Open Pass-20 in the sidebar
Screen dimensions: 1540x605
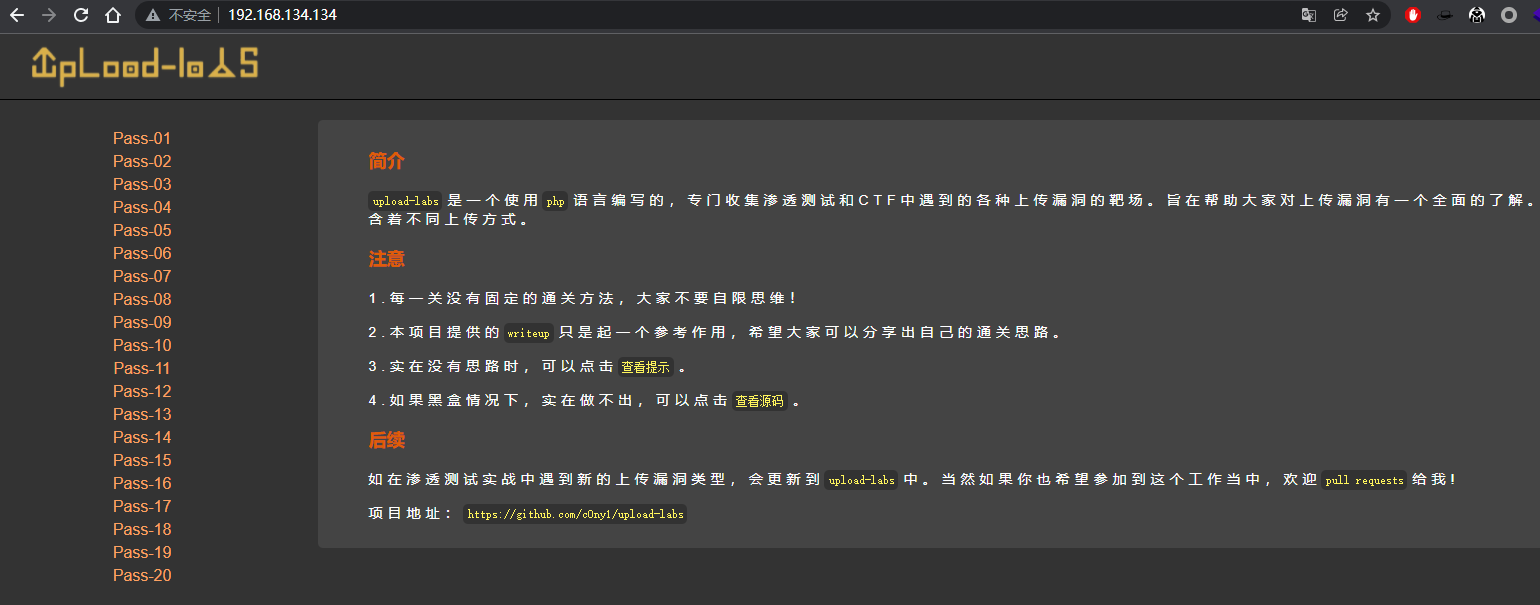[x=142, y=575]
